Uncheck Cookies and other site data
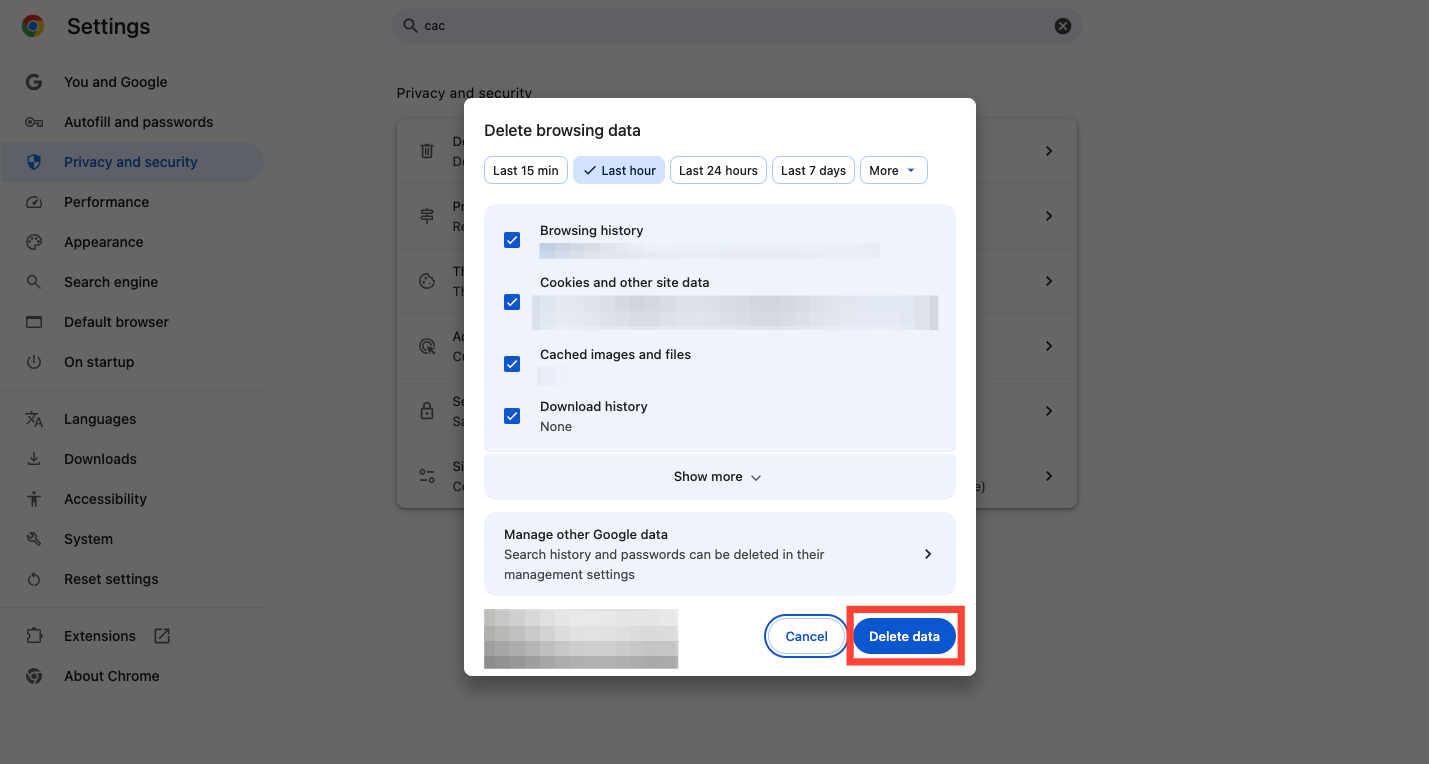The image size is (1429, 764). [512, 302]
